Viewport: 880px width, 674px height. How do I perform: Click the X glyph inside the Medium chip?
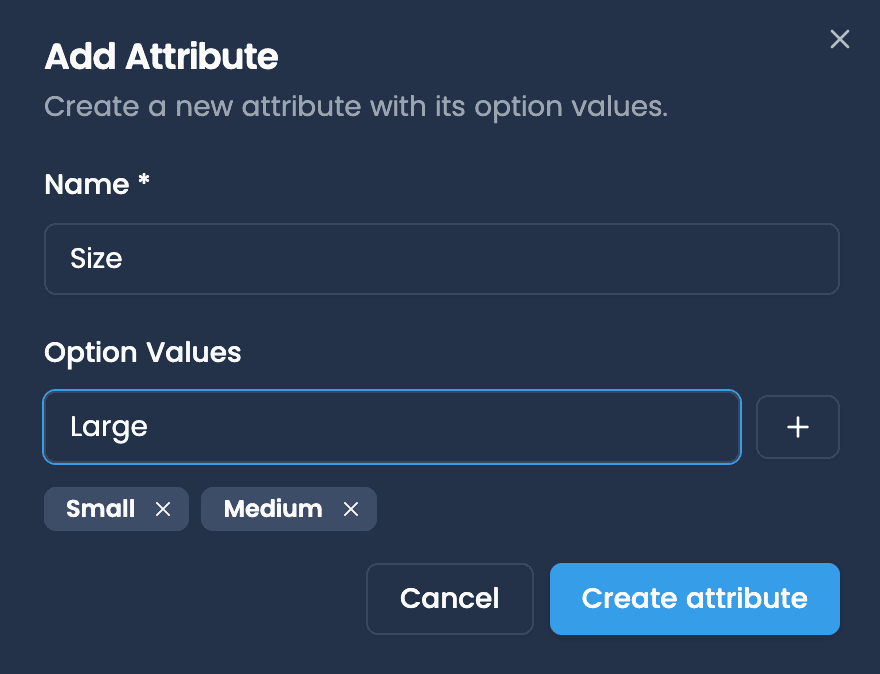[x=351, y=509]
